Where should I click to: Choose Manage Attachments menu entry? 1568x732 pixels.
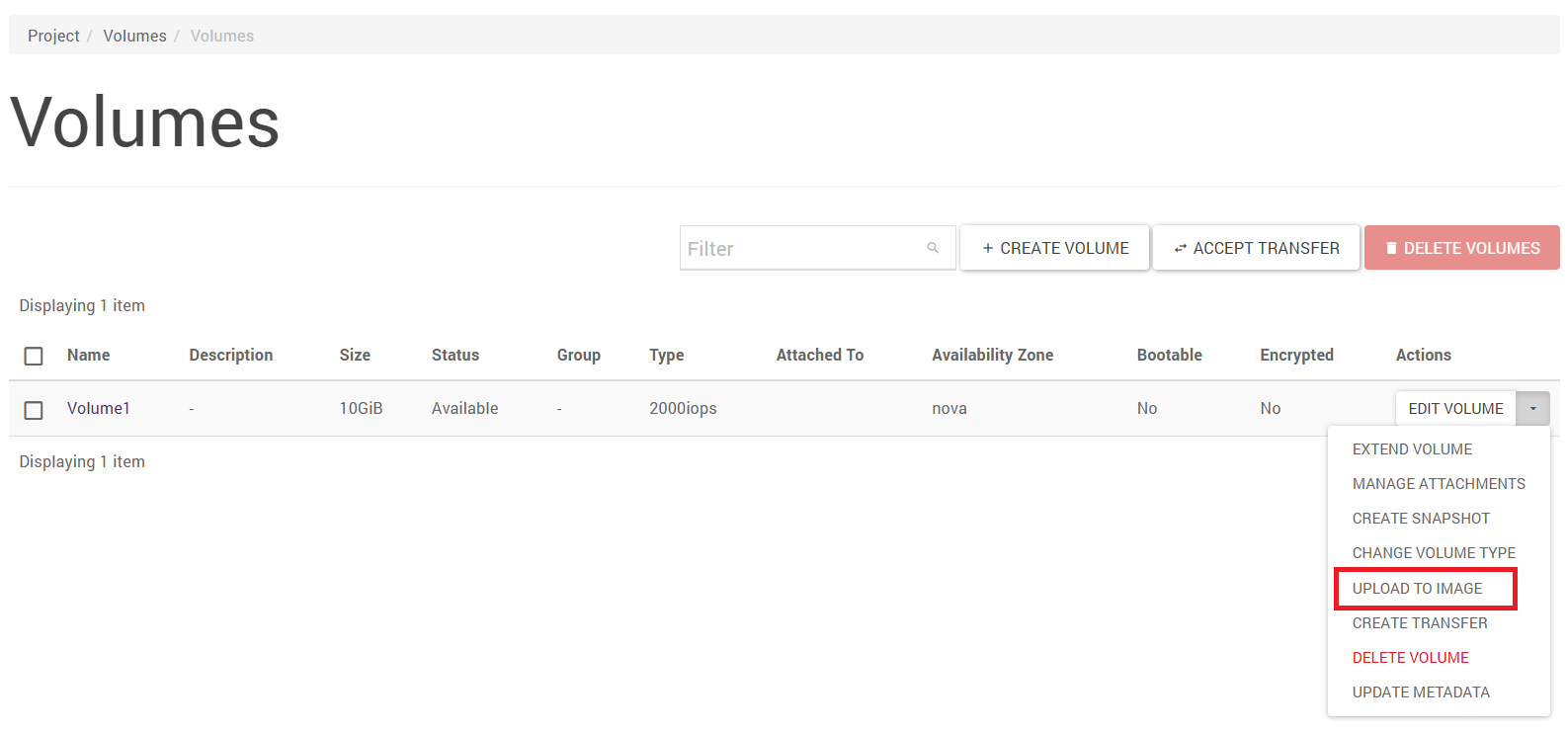click(1438, 484)
